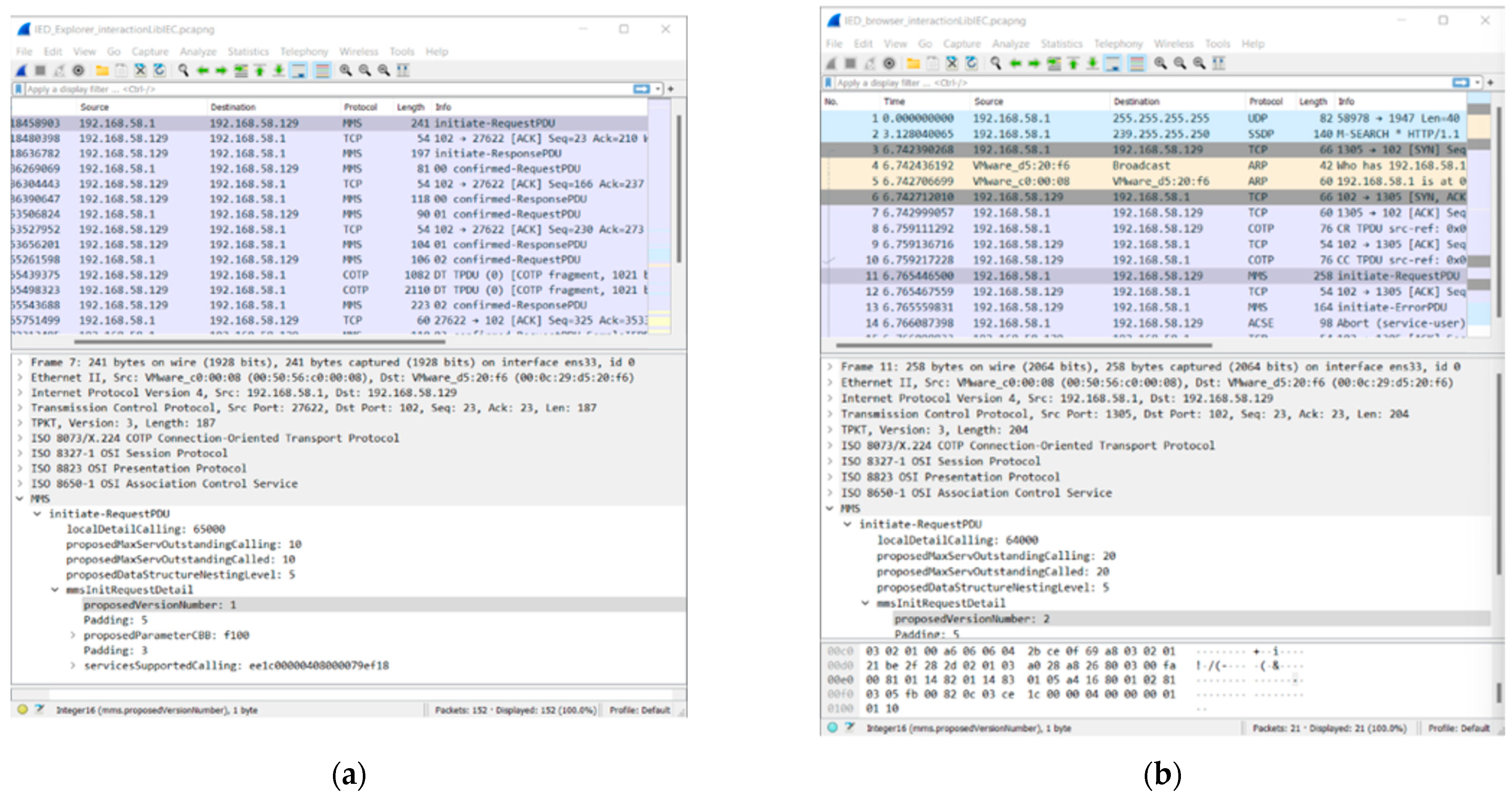Expand ISO 8823 OSI Presentation Protocol in right window
1512x798 pixels.
830,477
